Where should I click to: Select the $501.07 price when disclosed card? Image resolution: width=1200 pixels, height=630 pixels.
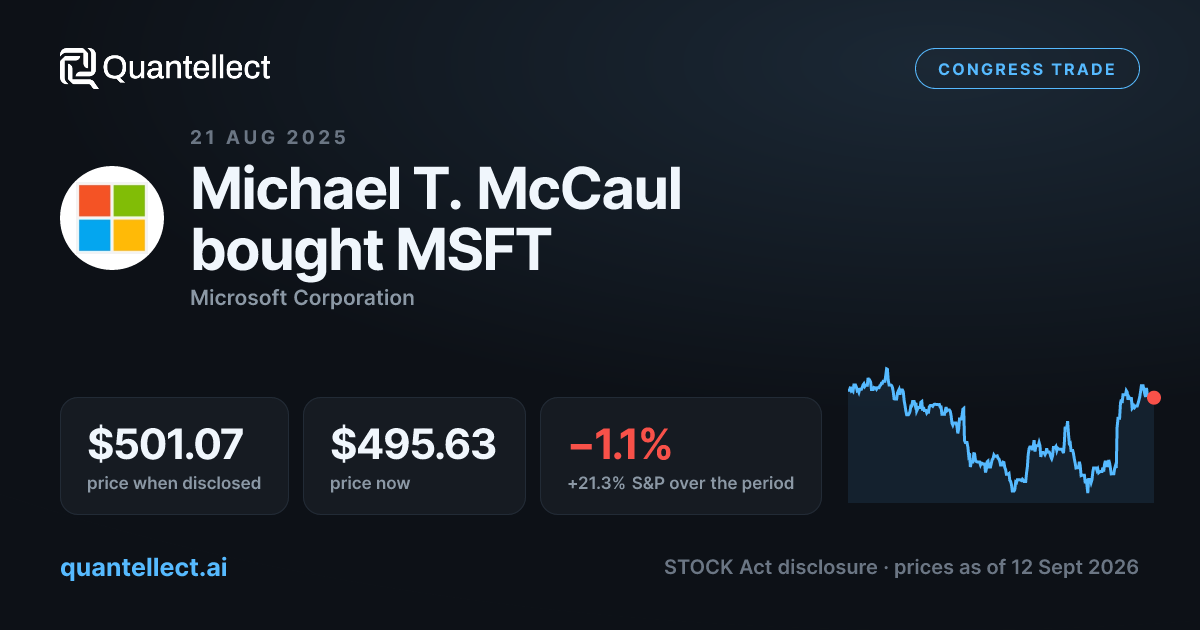(174, 456)
